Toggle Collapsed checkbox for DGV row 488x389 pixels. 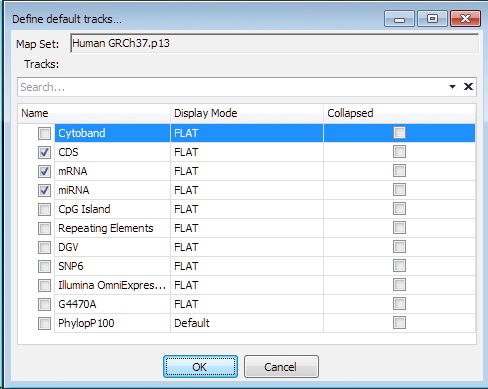[x=399, y=247]
